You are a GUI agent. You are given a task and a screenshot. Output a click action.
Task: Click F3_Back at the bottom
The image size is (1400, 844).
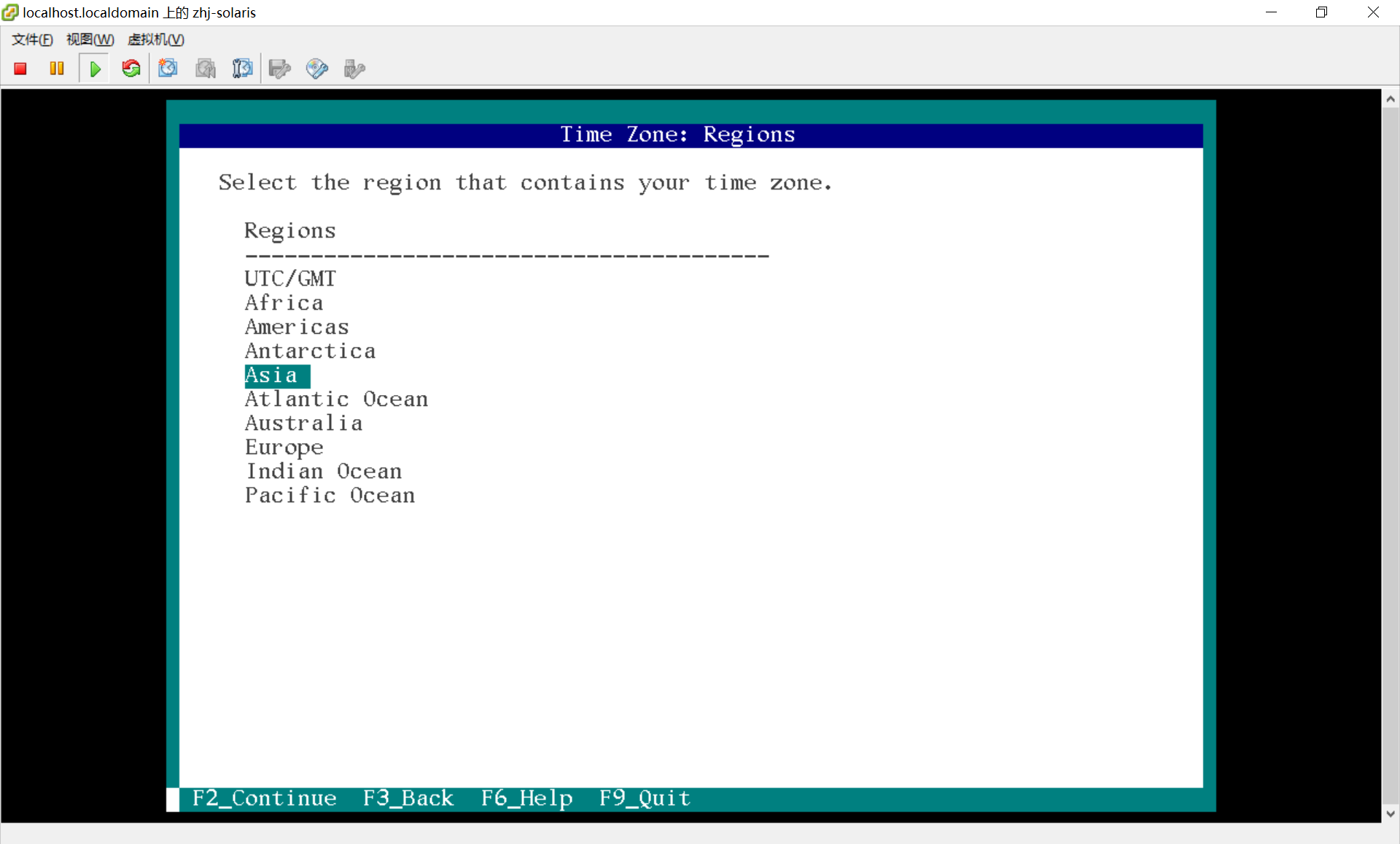[408, 798]
